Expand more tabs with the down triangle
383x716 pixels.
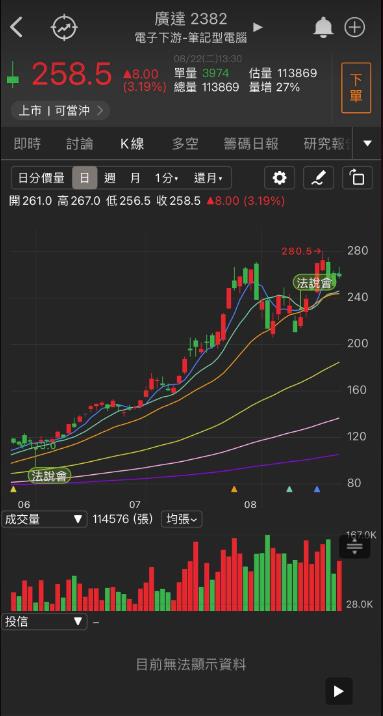click(x=367, y=144)
